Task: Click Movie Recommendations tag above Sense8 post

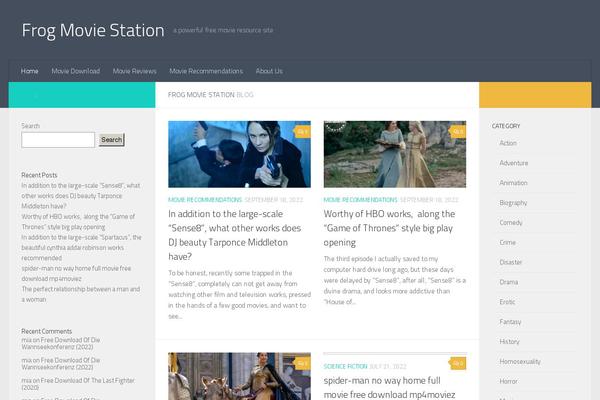Action: pos(205,200)
